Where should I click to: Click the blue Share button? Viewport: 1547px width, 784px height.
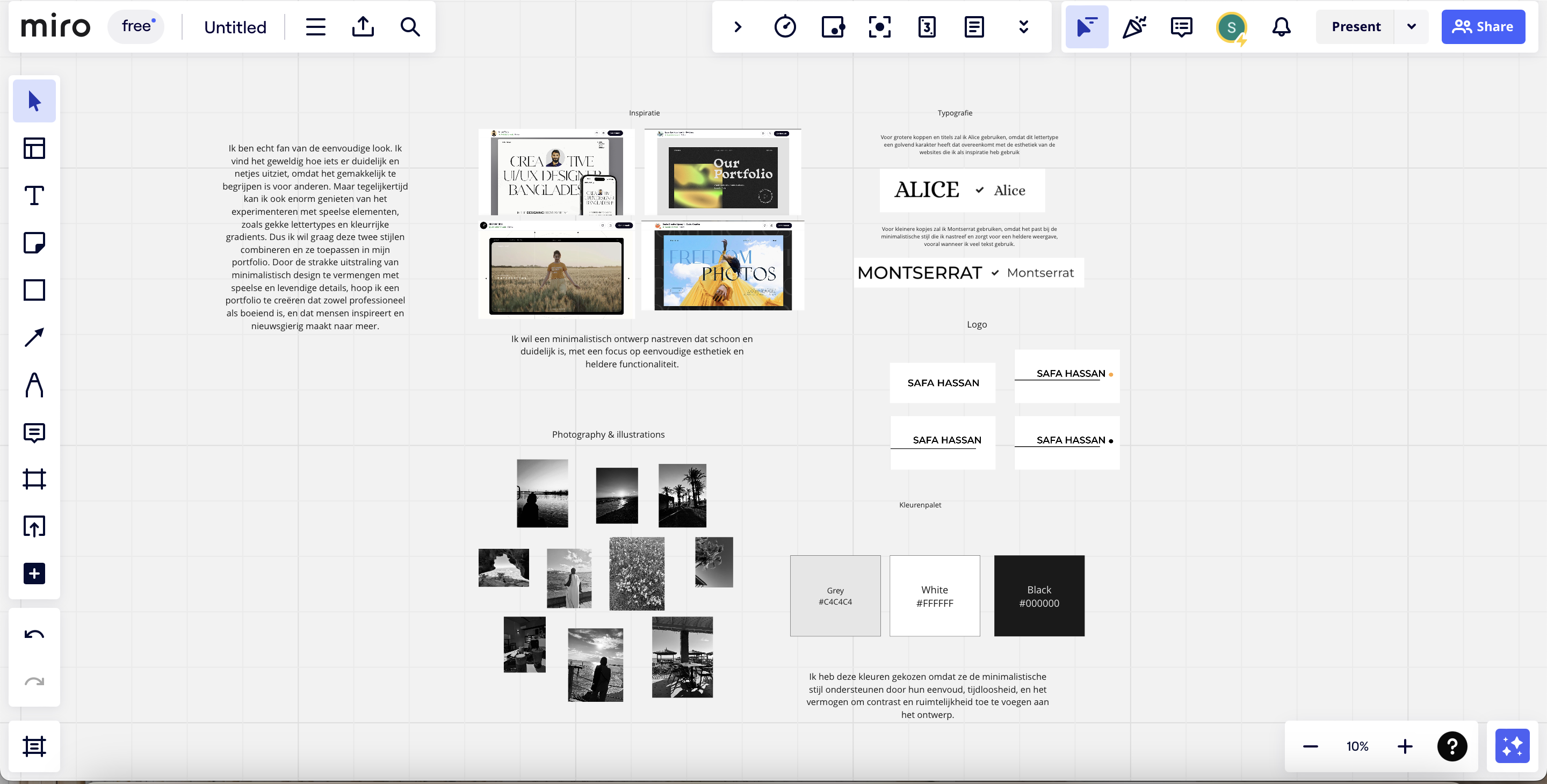tap(1483, 27)
